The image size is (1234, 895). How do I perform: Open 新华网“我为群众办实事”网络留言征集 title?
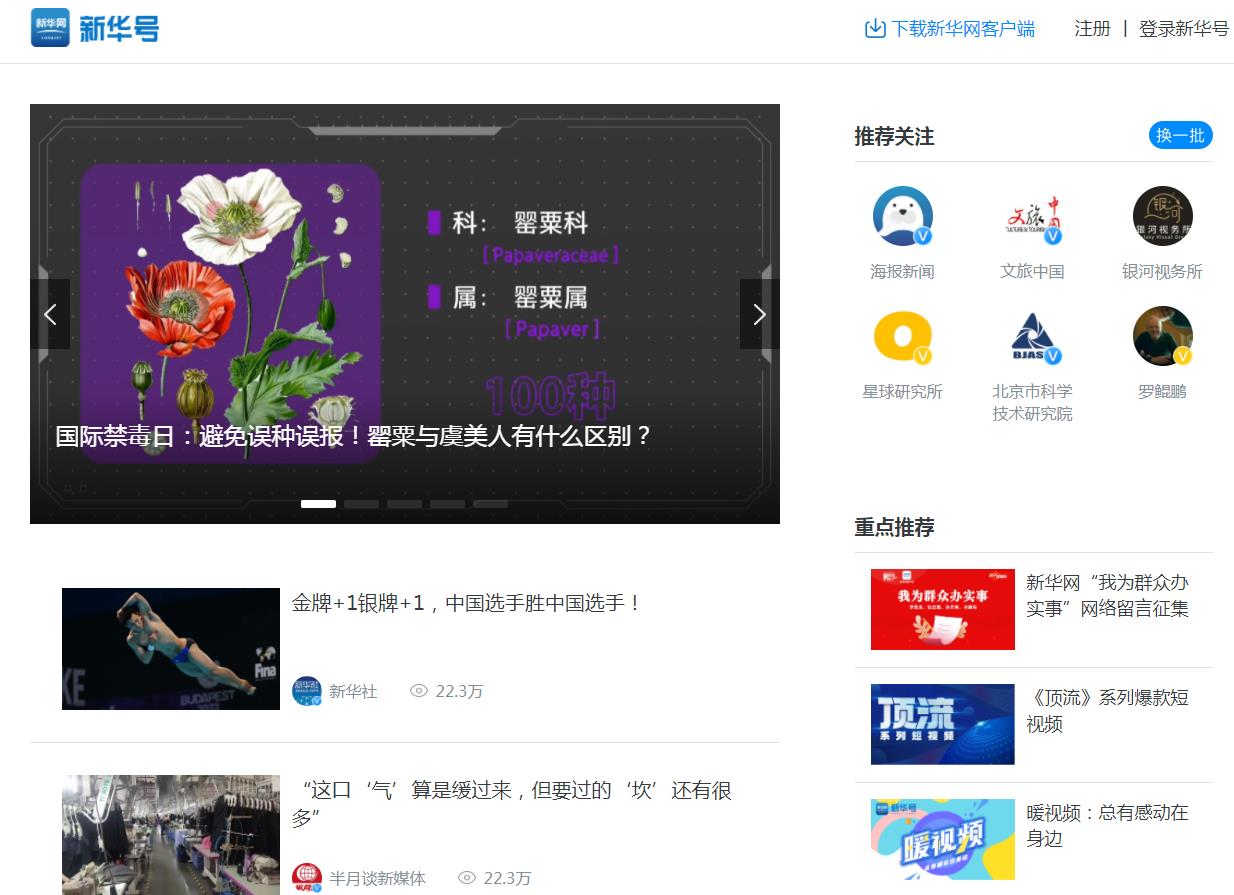click(x=1108, y=596)
